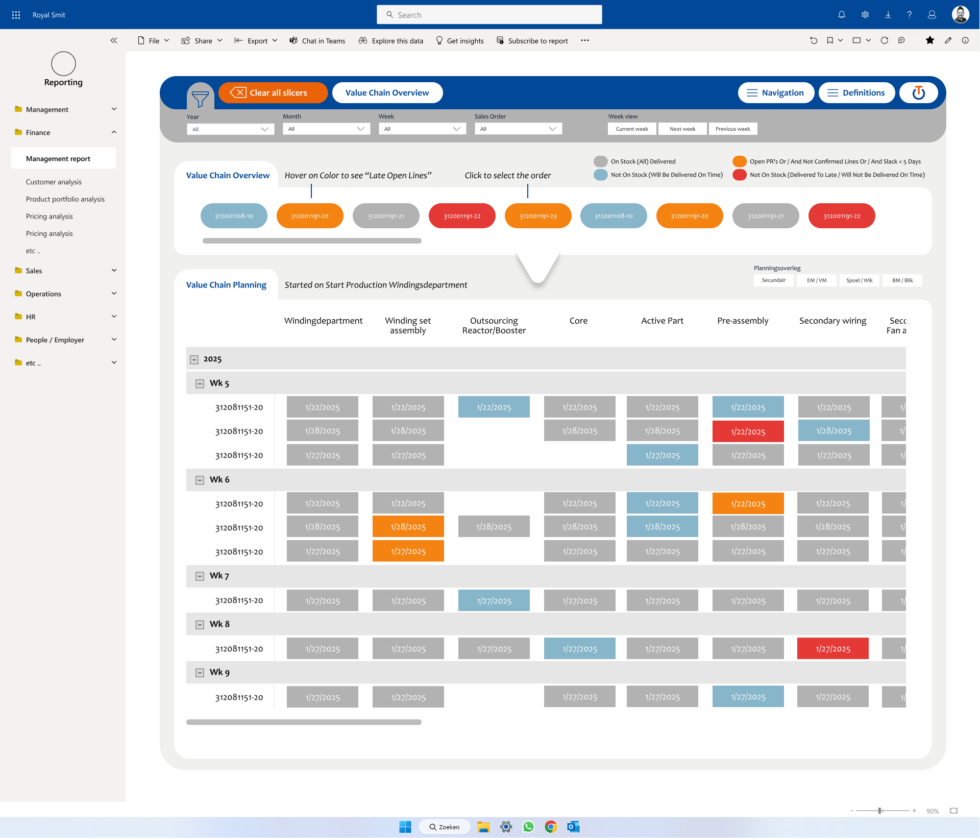Collapse the Wk 8 row group
980x838 pixels.
199,624
